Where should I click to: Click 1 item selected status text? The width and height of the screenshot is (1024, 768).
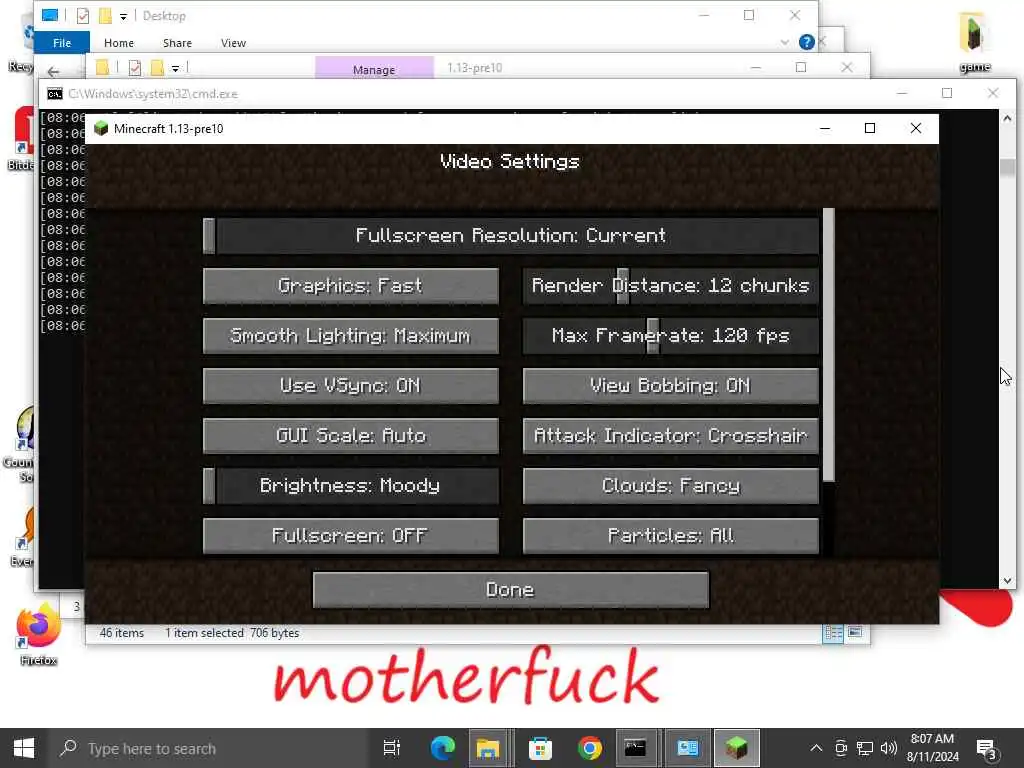tap(204, 633)
